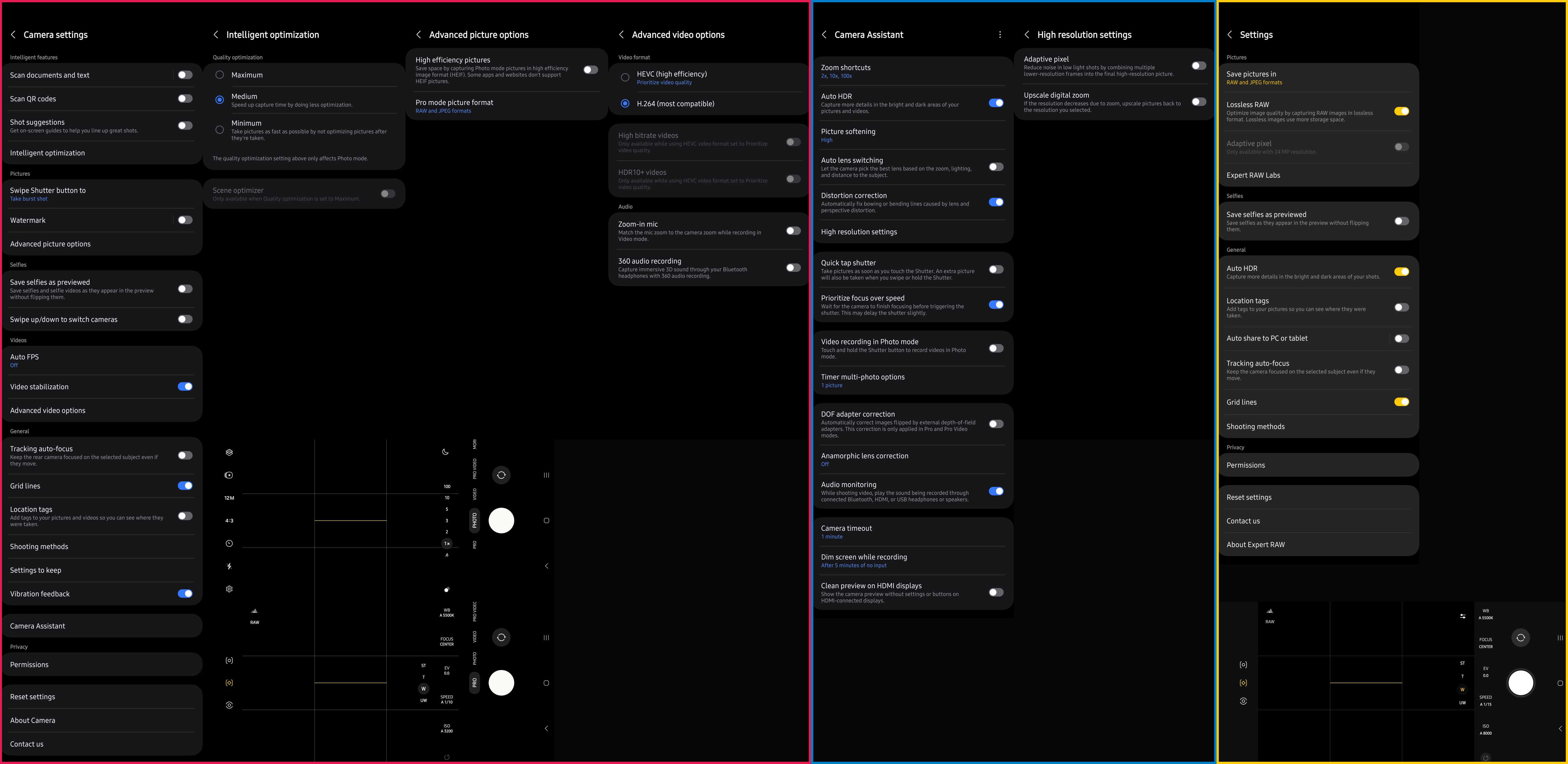1568x764 pixels.
Task: Open Expert RAW Labs
Action: point(1318,175)
